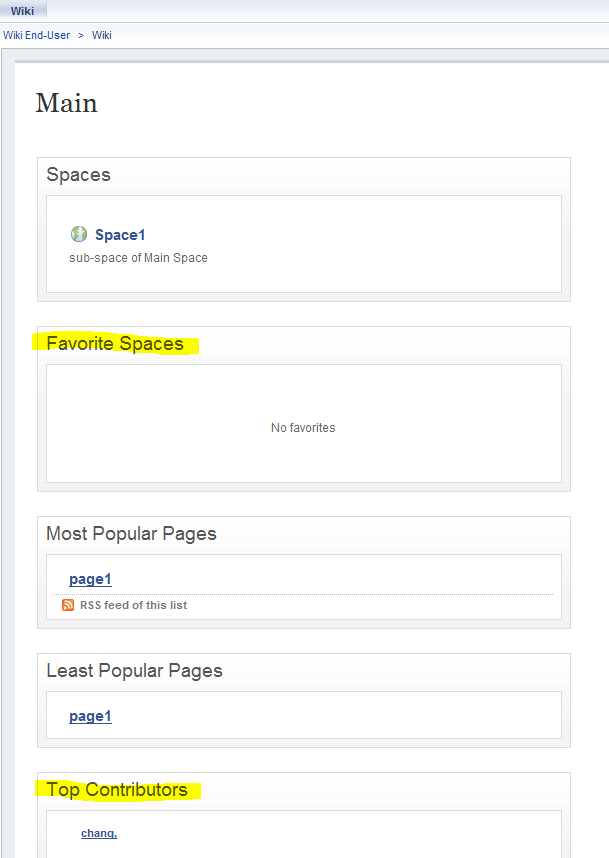609x858 pixels.
Task: Open the Space1 space link
Action: point(120,235)
